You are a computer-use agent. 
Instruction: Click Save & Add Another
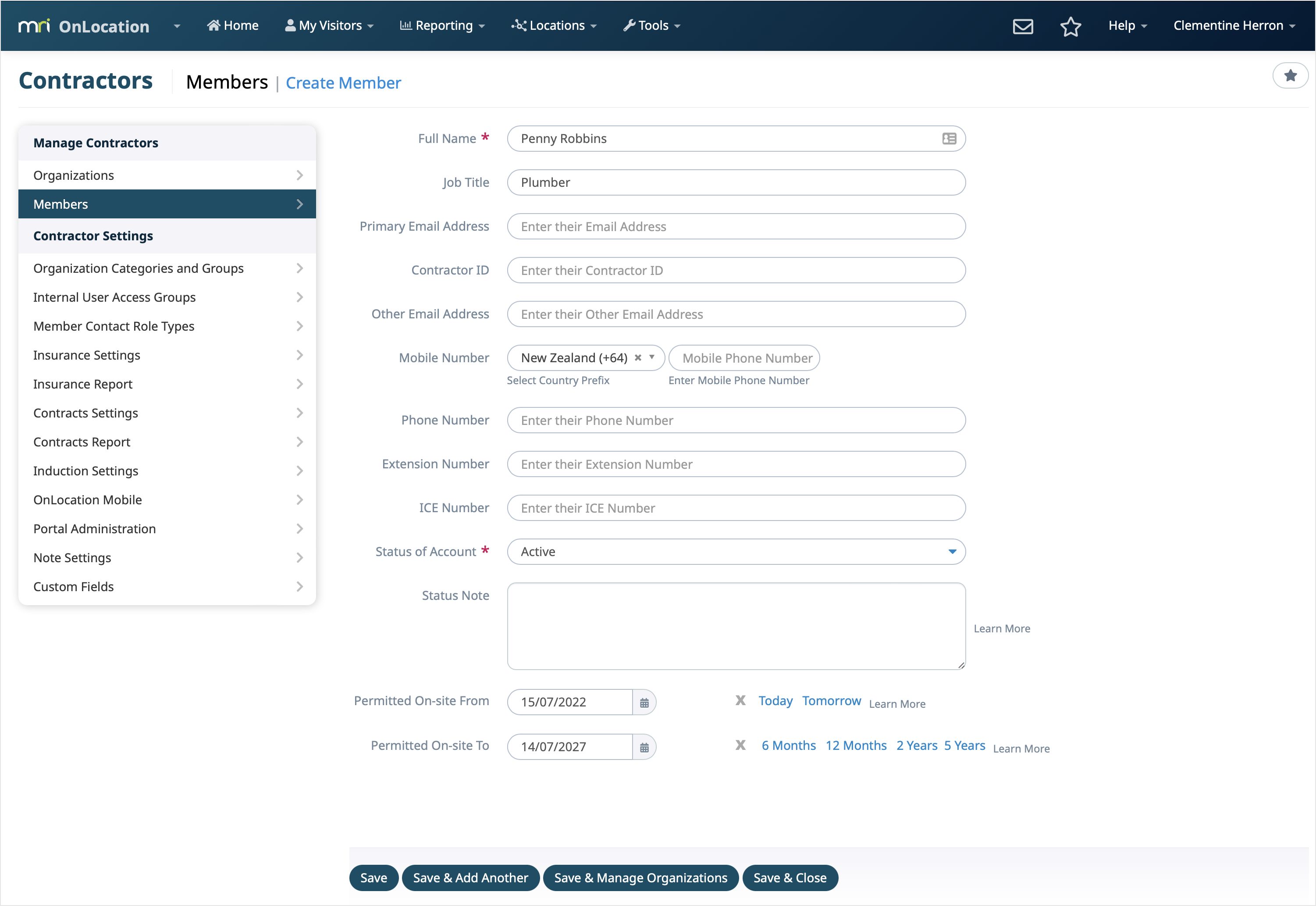(x=470, y=878)
